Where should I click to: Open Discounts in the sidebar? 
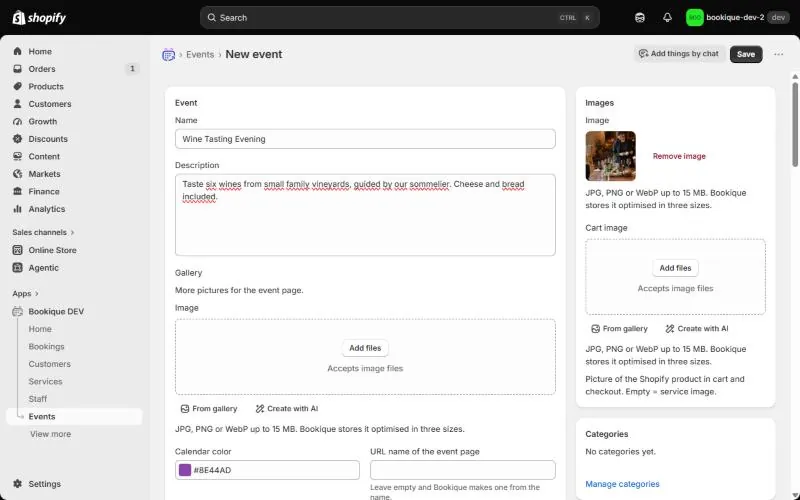[x=74, y=139]
